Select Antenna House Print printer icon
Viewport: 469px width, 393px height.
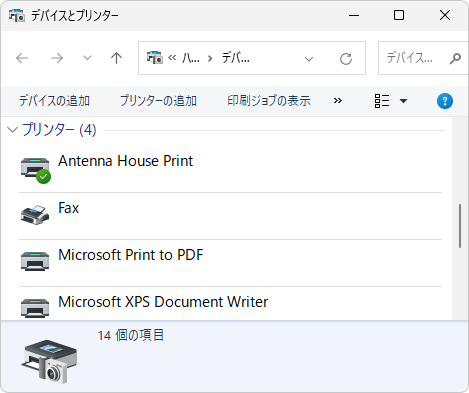(x=35, y=170)
